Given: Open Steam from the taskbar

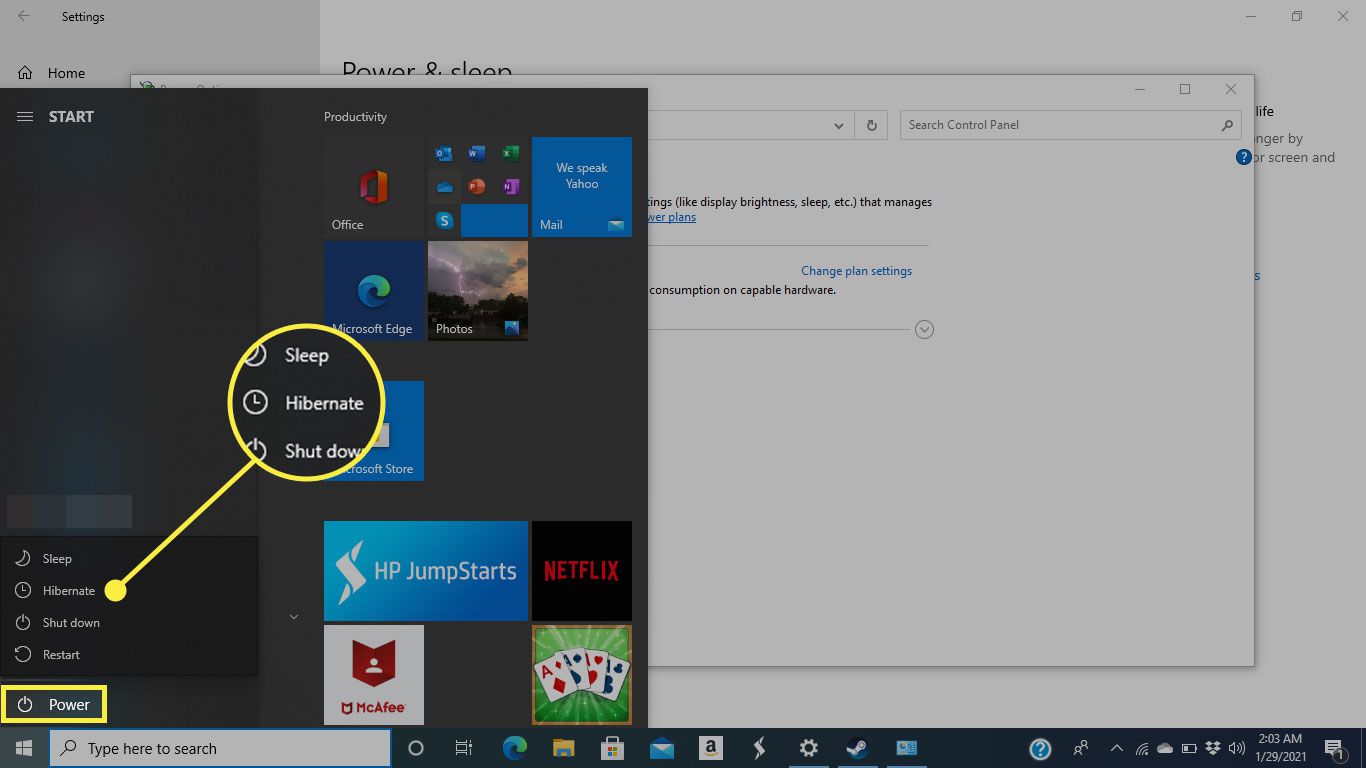Looking at the screenshot, I should pyautogui.click(x=857, y=748).
